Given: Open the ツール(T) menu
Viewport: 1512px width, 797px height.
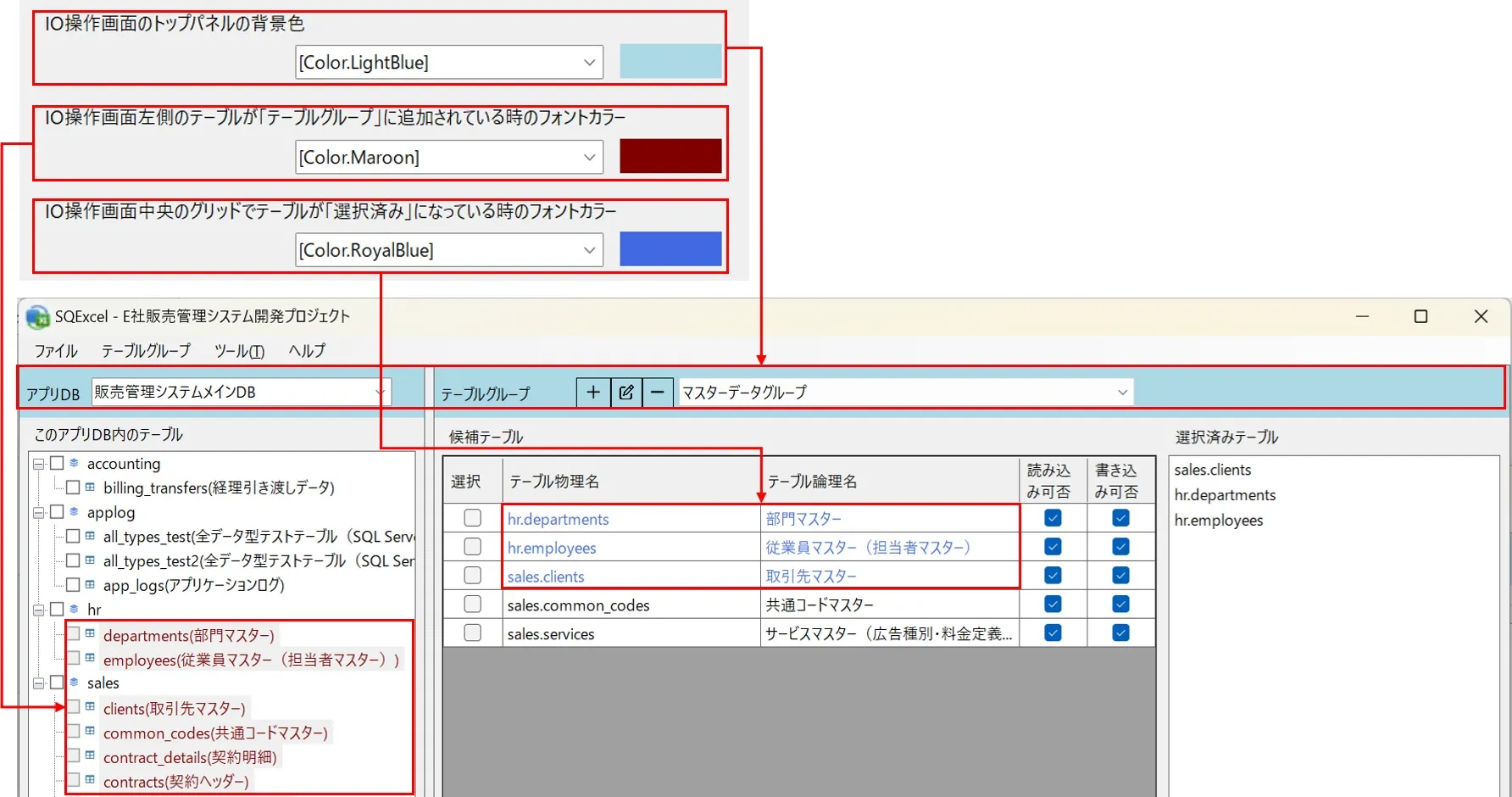Looking at the screenshot, I should click(x=239, y=351).
